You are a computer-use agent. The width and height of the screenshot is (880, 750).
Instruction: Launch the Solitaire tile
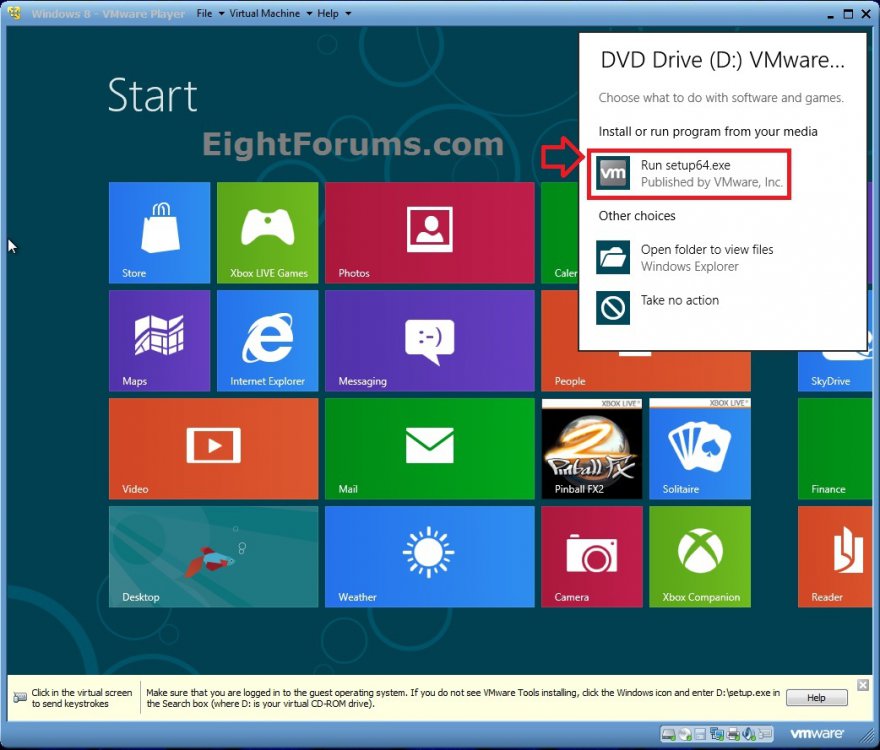[x=700, y=449]
